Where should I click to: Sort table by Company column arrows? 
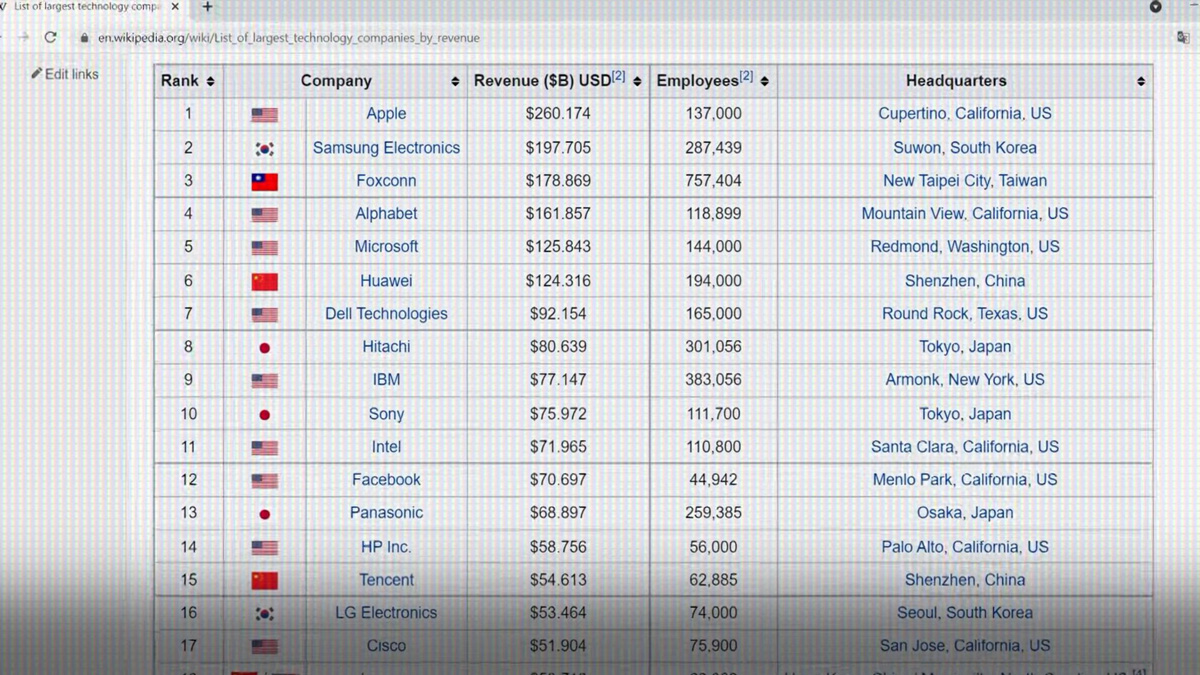pyautogui.click(x=455, y=82)
